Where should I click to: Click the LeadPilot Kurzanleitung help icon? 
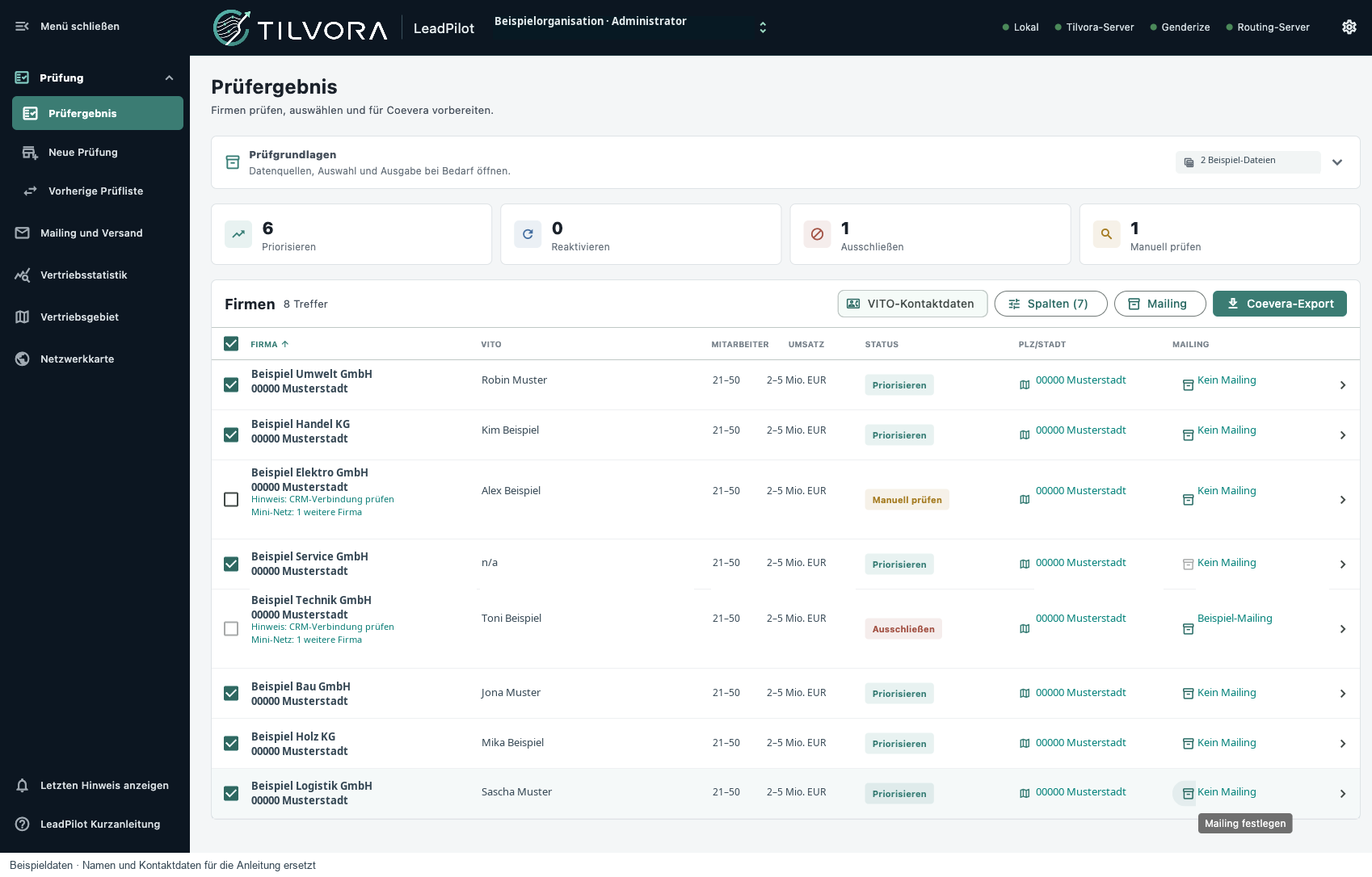(x=23, y=825)
